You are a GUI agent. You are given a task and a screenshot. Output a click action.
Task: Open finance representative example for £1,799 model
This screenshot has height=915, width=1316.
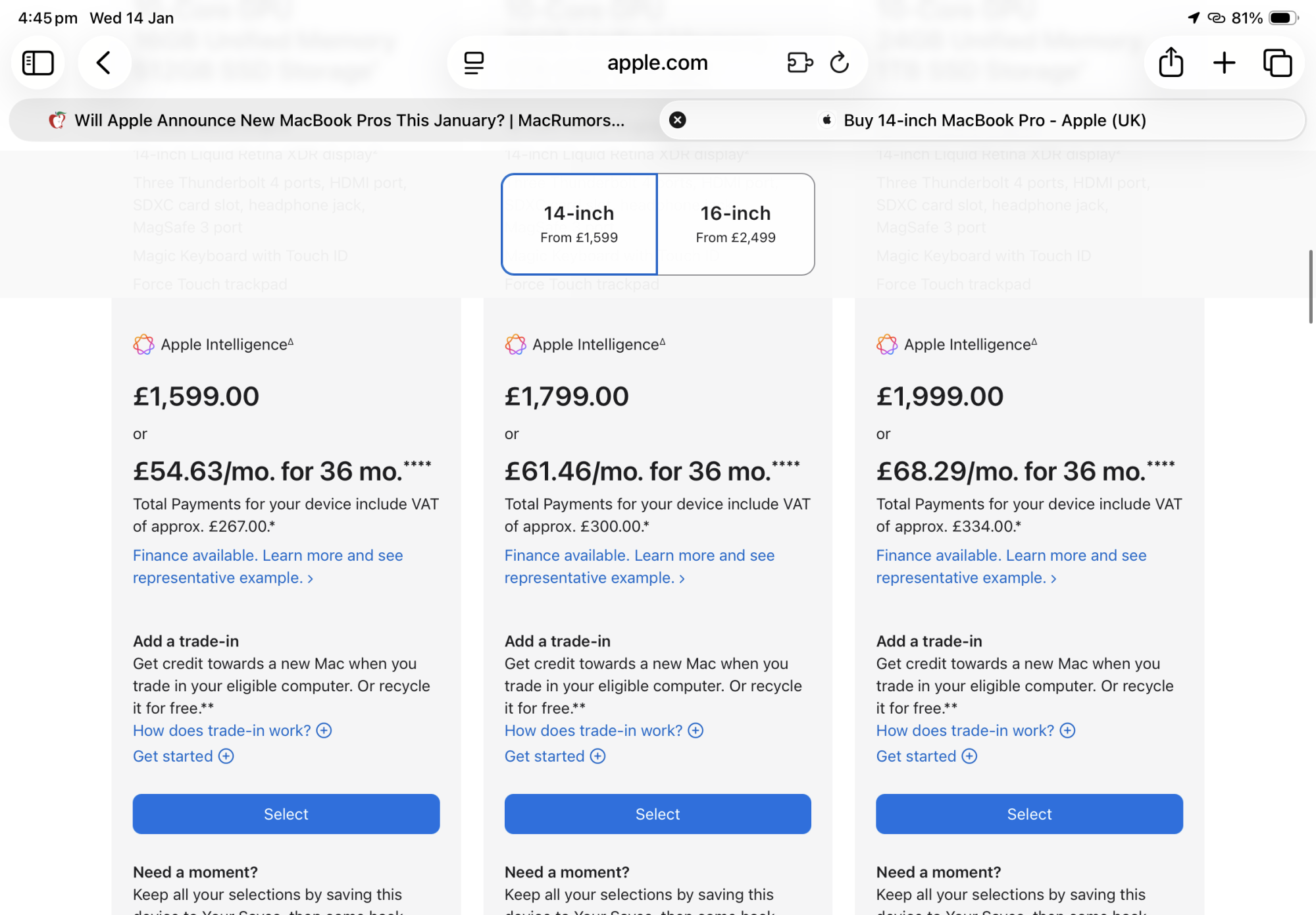[639, 567]
